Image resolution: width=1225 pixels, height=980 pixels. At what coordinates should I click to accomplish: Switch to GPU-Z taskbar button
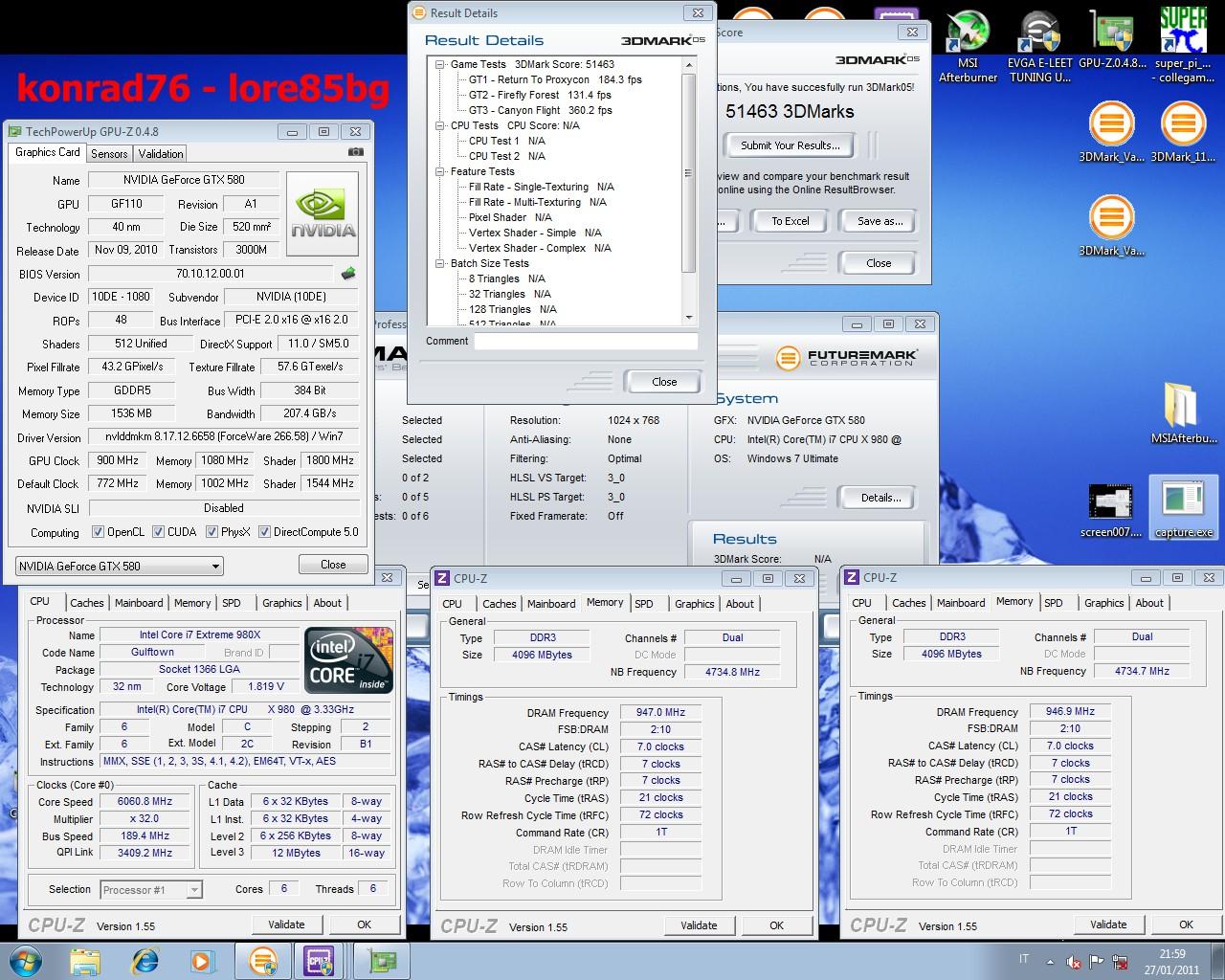click(x=382, y=961)
